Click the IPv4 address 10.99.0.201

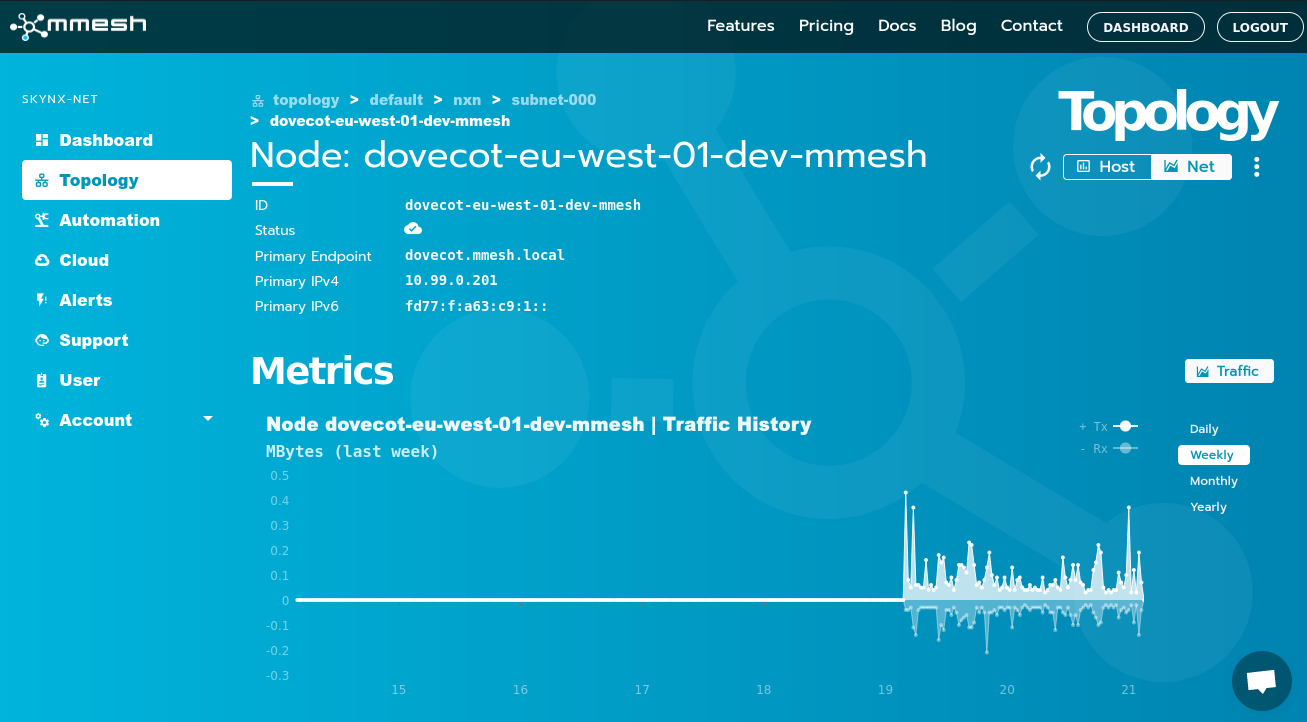pyautogui.click(x=451, y=280)
